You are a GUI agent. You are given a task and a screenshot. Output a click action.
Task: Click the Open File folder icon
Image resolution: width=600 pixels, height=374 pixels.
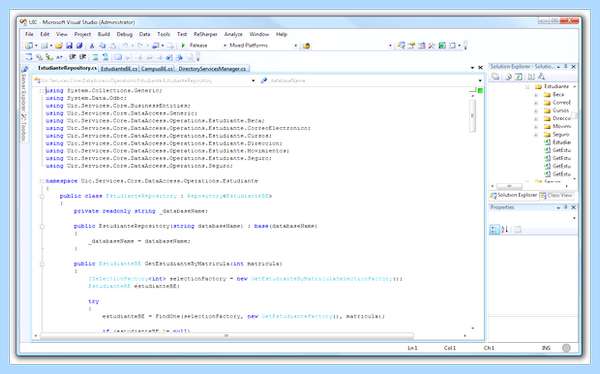[x=59, y=46]
